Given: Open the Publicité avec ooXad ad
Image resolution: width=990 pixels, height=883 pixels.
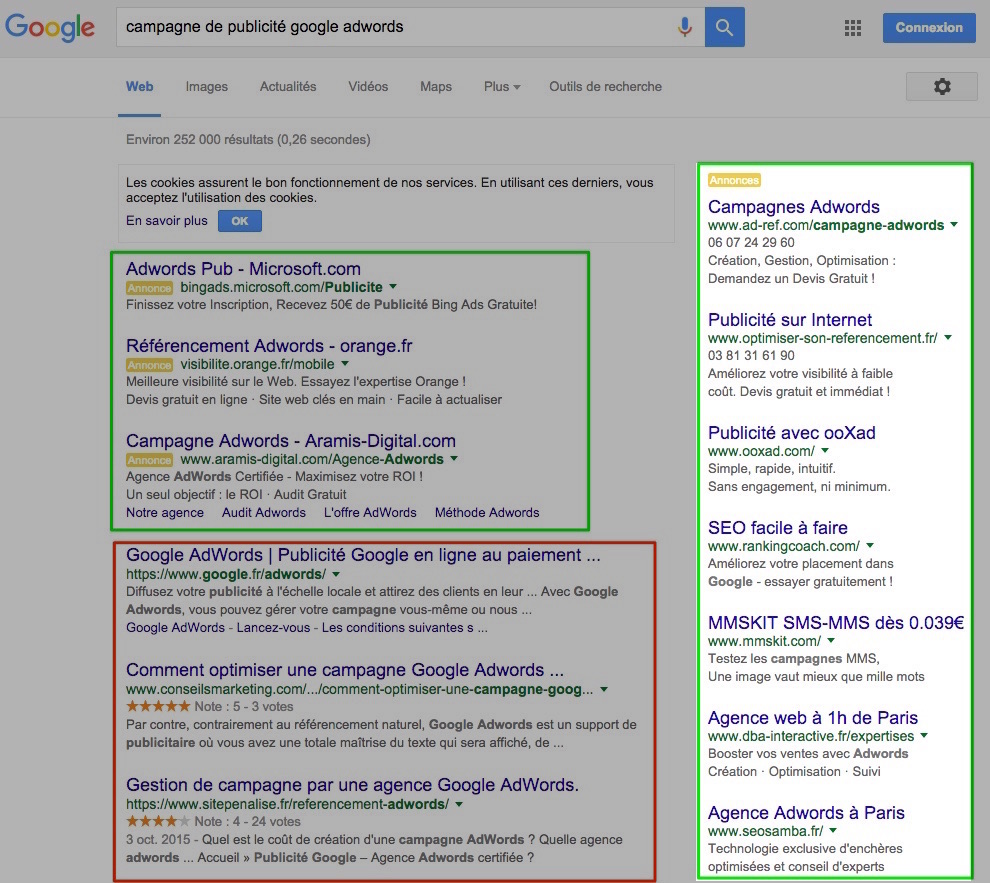Looking at the screenshot, I should point(792,432).
